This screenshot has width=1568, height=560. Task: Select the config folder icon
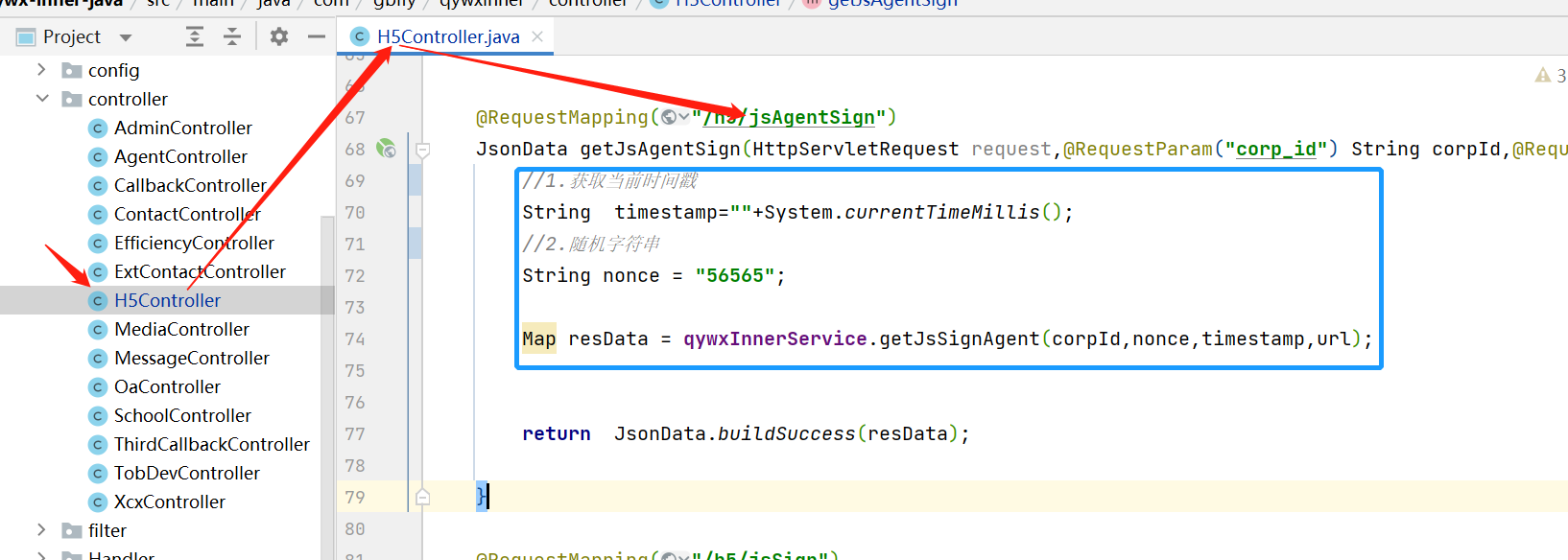(x=72, y=70)
